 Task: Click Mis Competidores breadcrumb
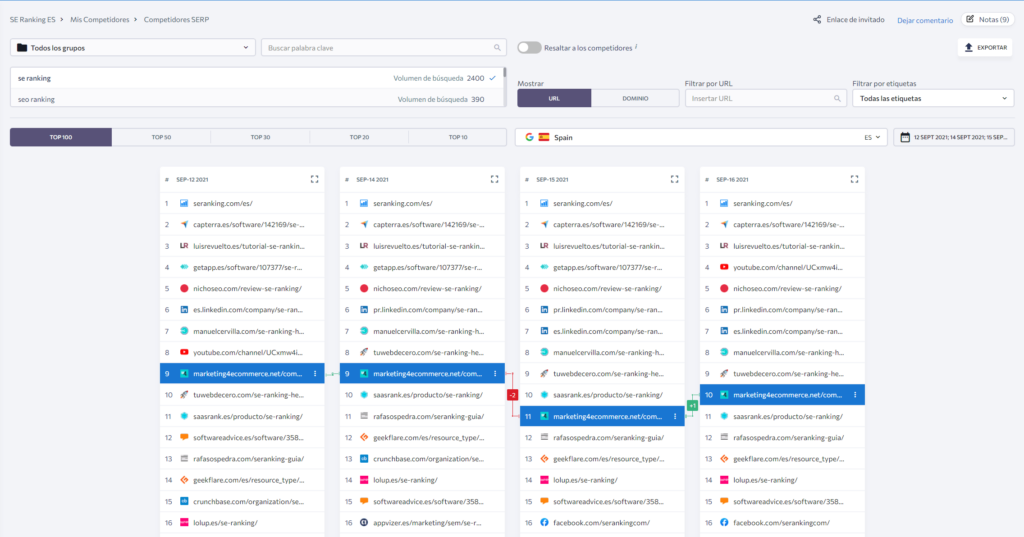(99, 20)
